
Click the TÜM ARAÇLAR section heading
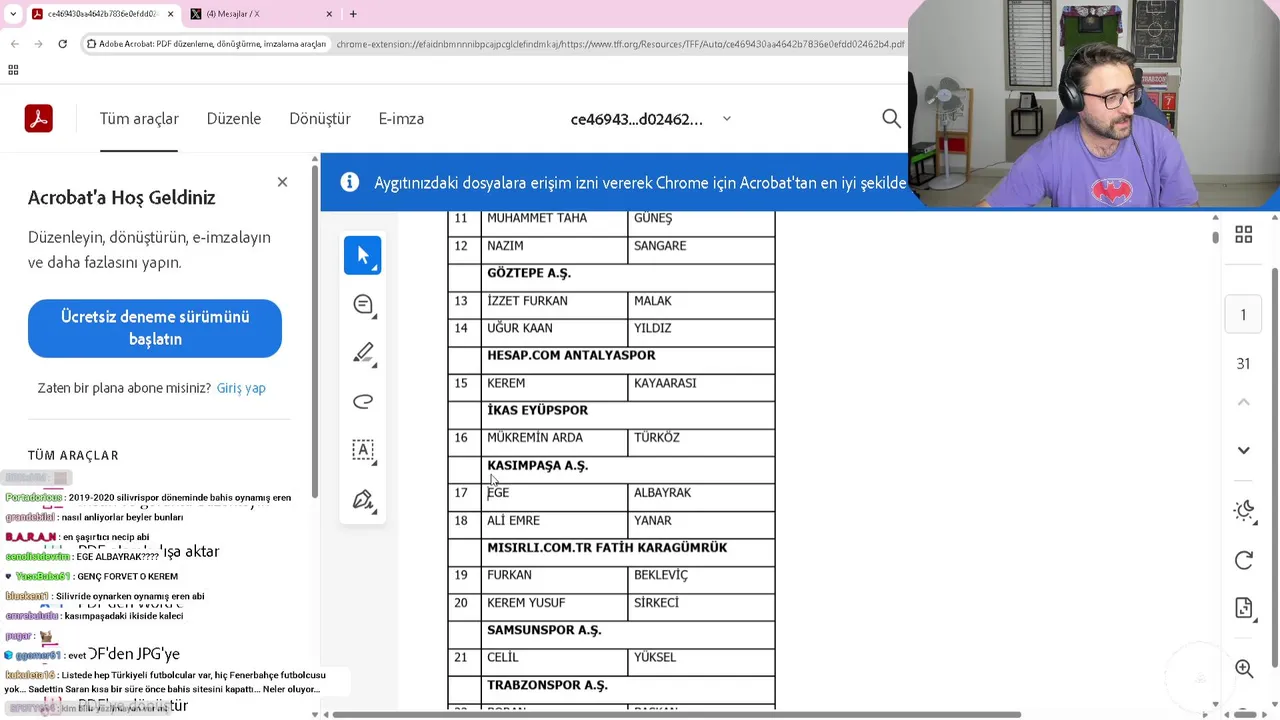coord(73,456)
